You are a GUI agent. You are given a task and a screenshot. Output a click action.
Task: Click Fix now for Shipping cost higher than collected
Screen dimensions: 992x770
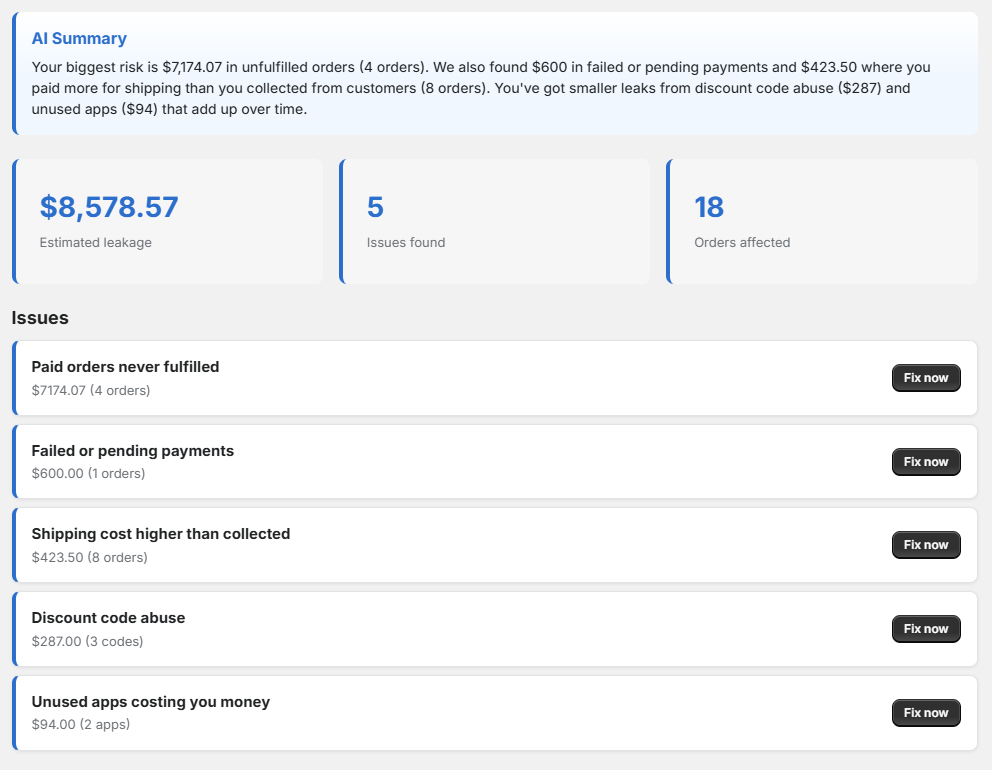(926, 545)
